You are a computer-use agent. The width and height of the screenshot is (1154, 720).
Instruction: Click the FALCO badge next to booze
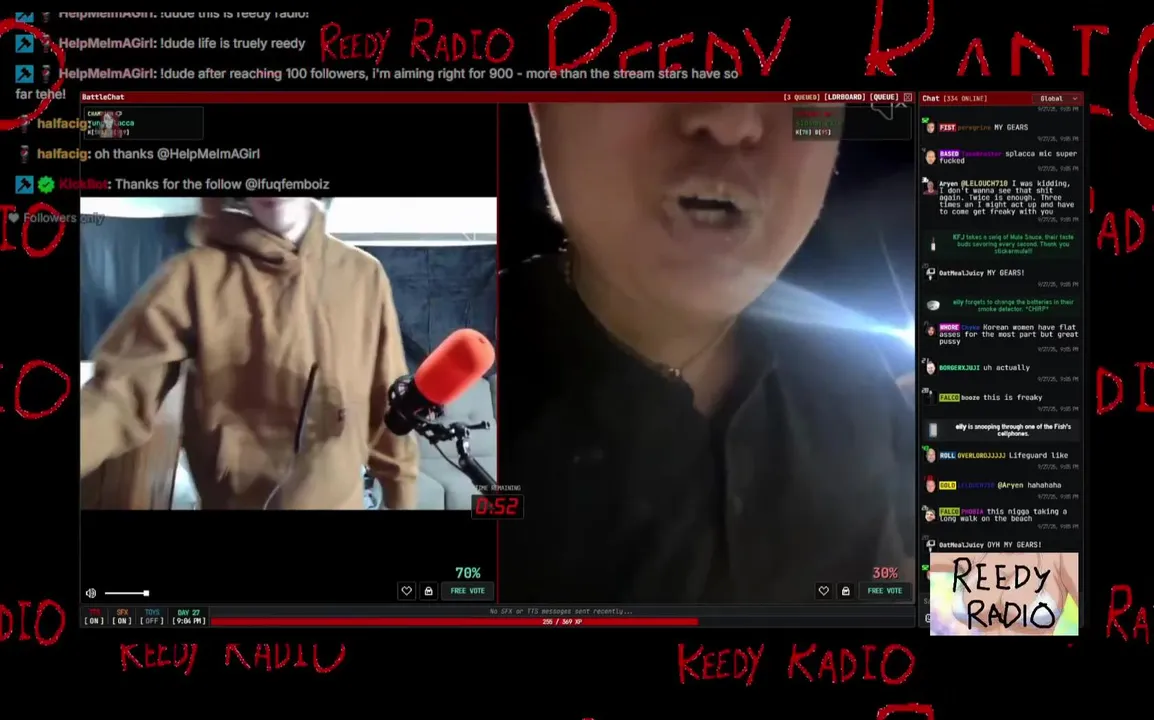949,398
